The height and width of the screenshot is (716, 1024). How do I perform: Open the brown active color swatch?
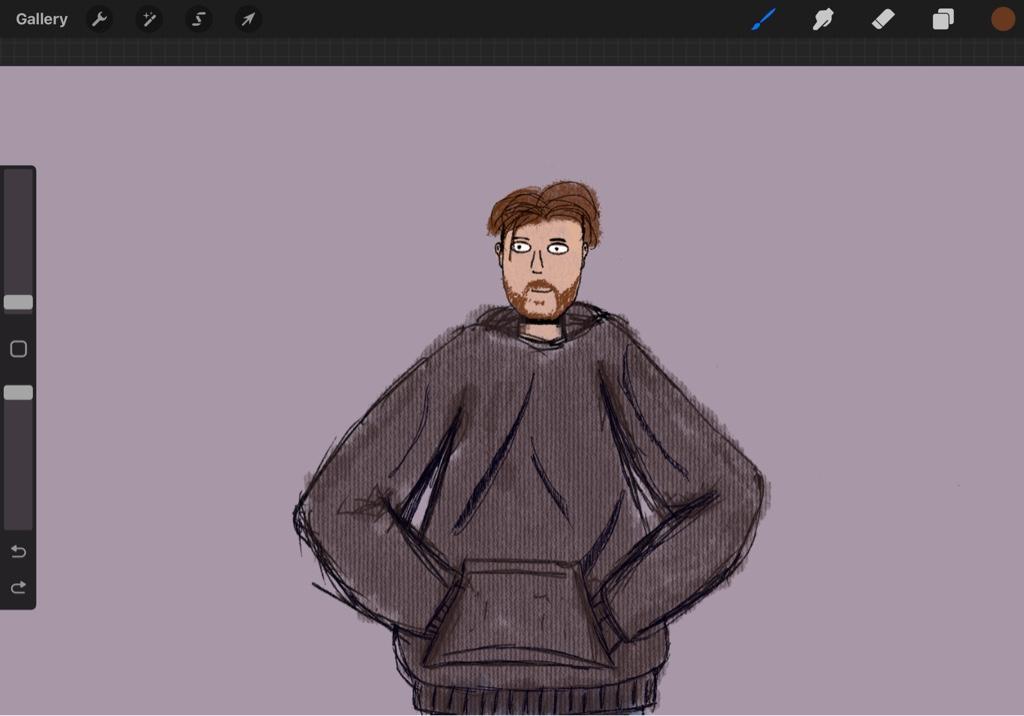(1002, 19)
